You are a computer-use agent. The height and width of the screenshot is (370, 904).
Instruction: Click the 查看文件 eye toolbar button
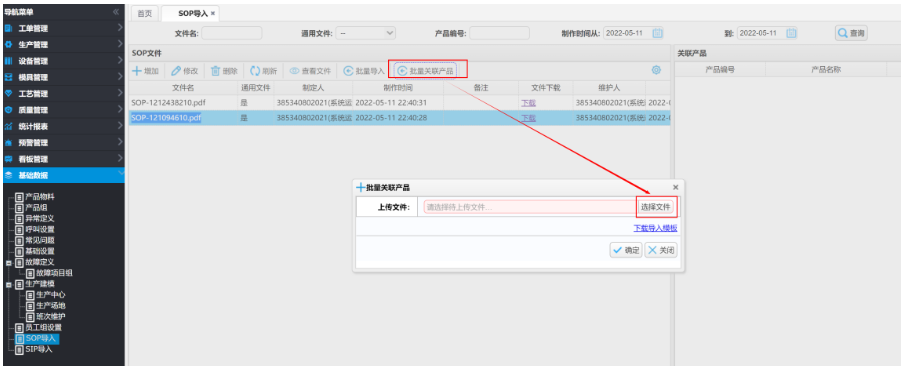310,71
